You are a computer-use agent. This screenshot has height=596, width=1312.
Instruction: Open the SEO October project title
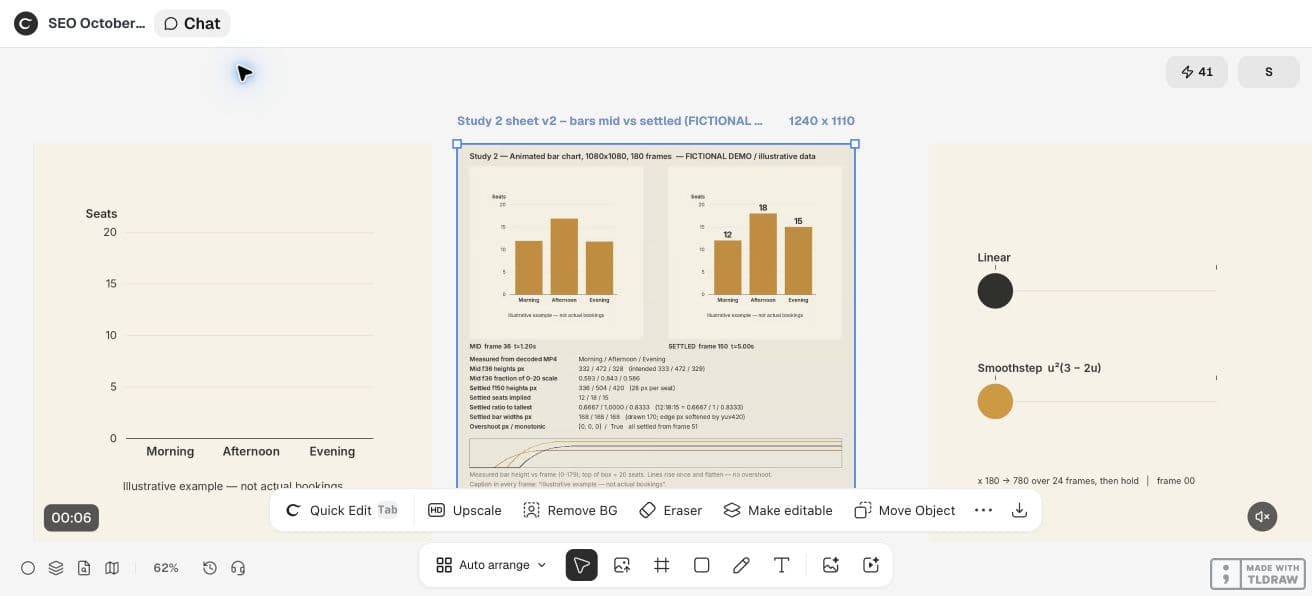[x=96, y=23]
